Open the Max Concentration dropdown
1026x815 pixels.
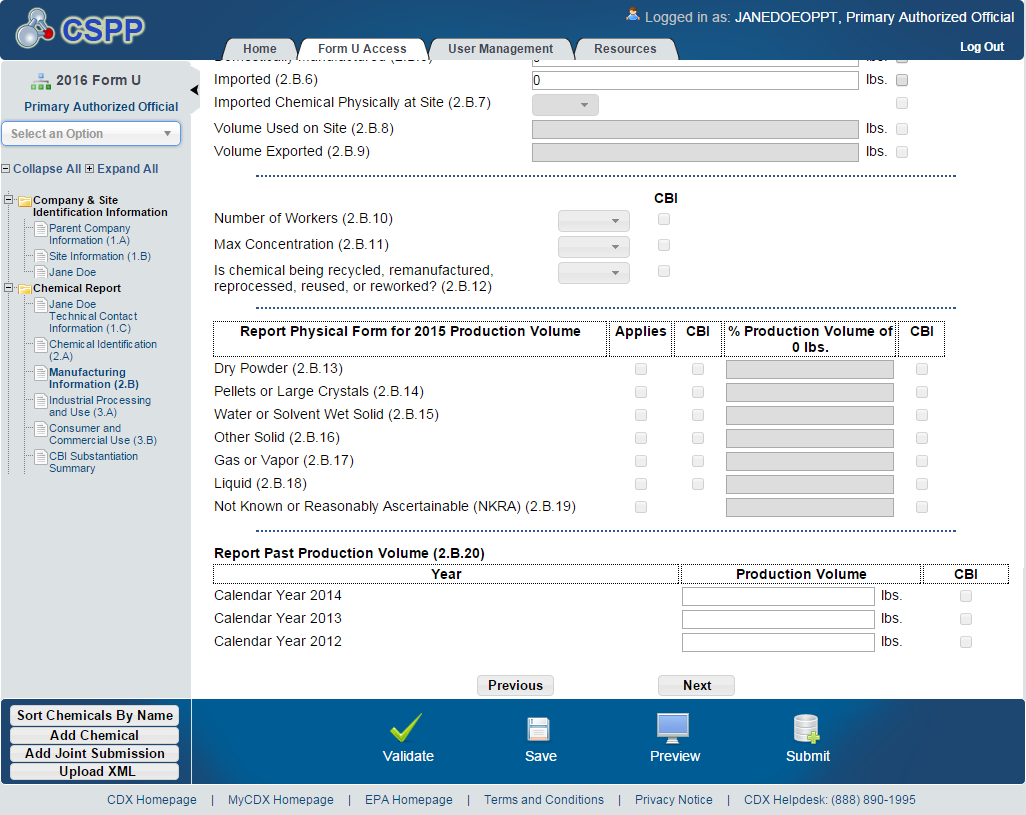pyautogui.click(x=594, y=246)
